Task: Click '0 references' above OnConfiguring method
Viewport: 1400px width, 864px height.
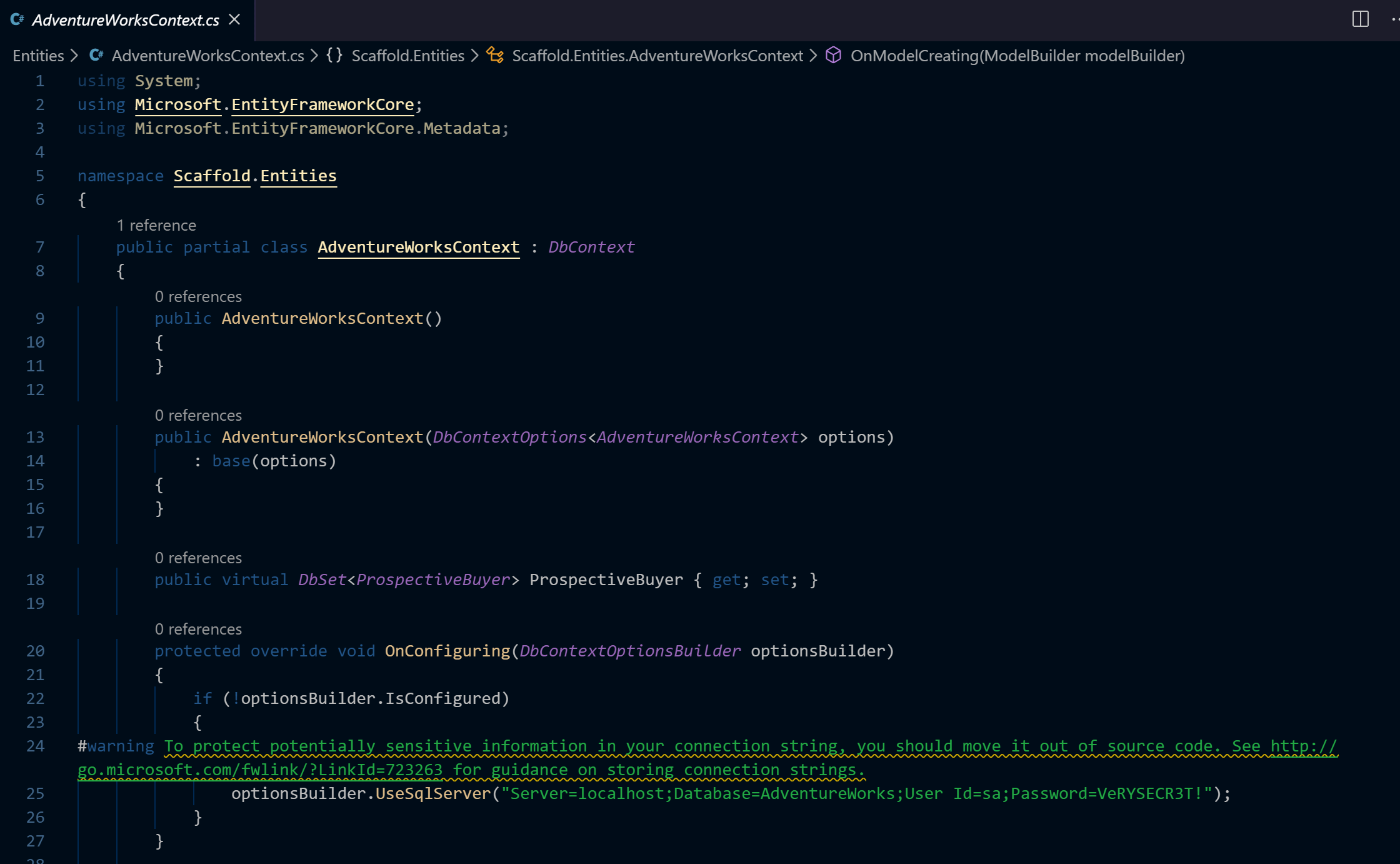Action: tap(198, 629)
